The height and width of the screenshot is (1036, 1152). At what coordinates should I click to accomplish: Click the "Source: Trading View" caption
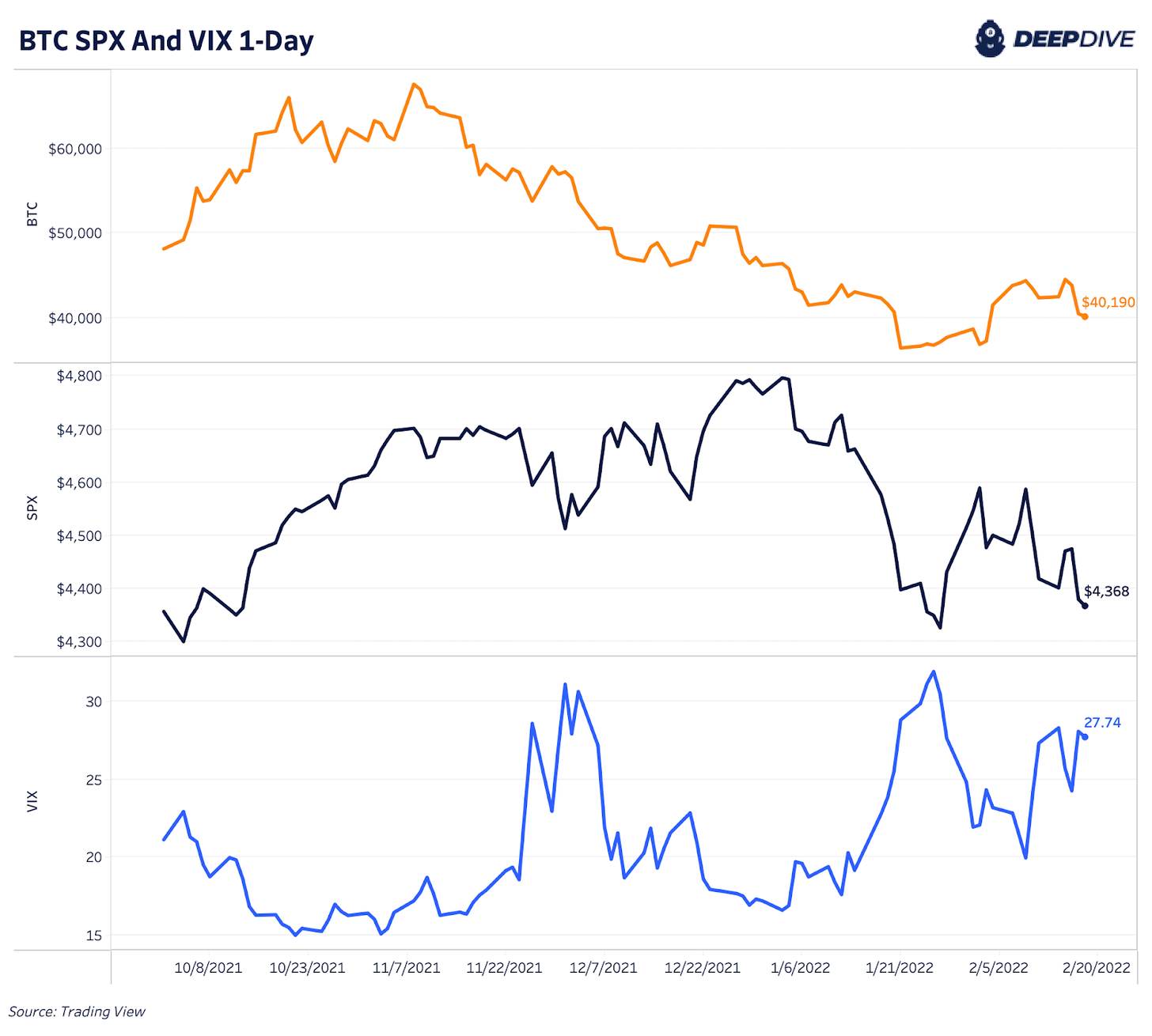coord(77,1011)
